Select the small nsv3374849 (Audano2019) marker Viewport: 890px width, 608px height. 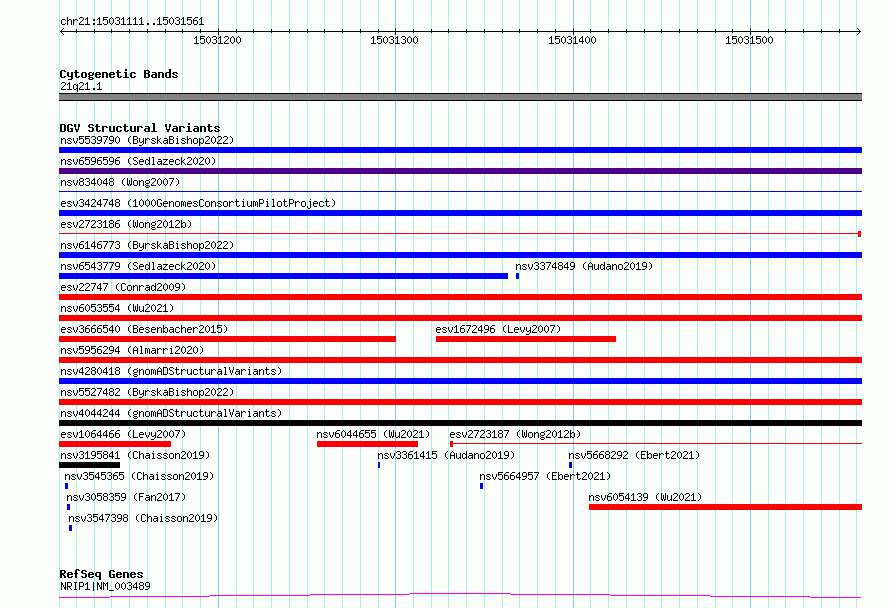(x=517, y=276)
